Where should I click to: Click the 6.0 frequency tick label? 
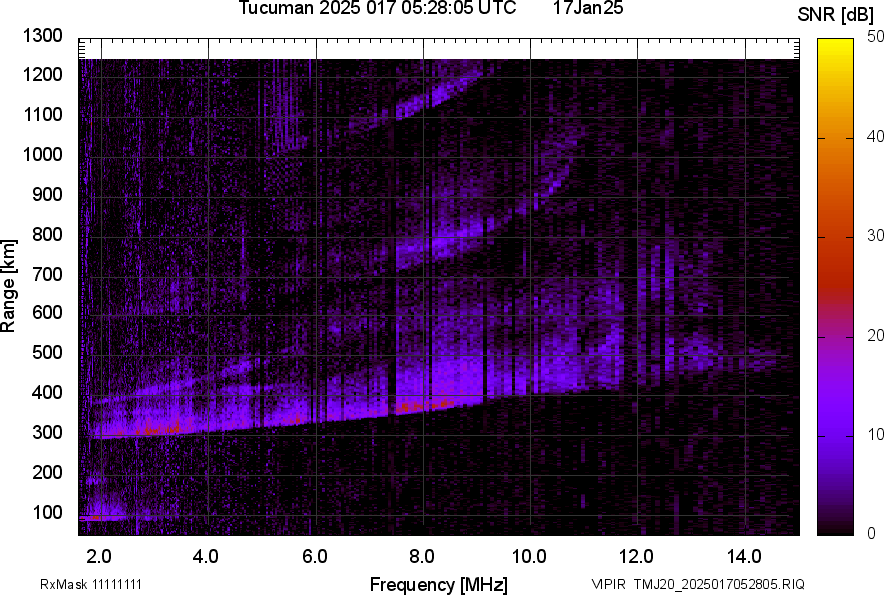click(x=314, y=557)
